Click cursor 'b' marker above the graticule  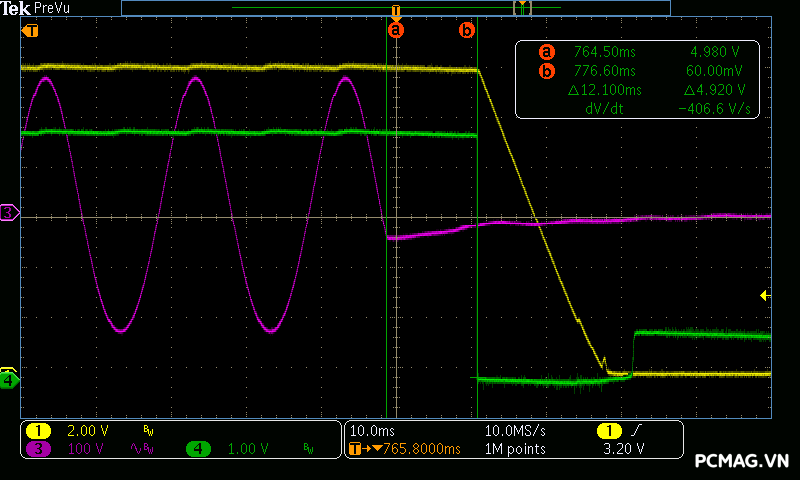coord(467,30)
